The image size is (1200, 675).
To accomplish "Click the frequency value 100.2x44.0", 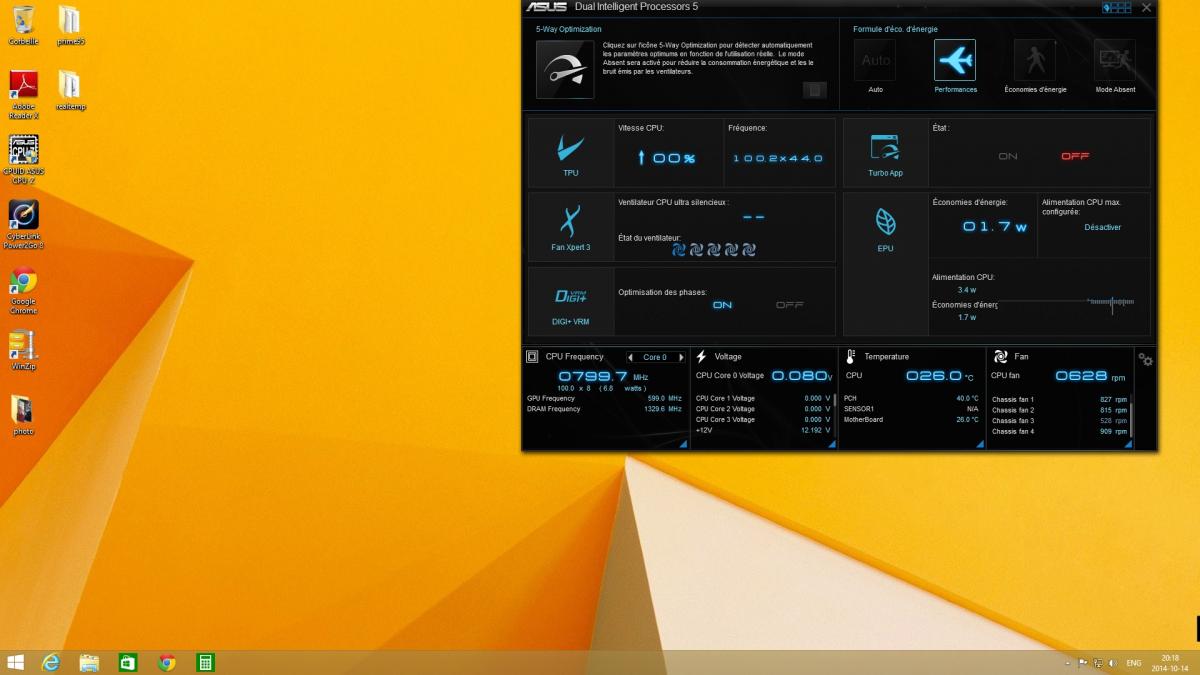I will pos(778,158).
